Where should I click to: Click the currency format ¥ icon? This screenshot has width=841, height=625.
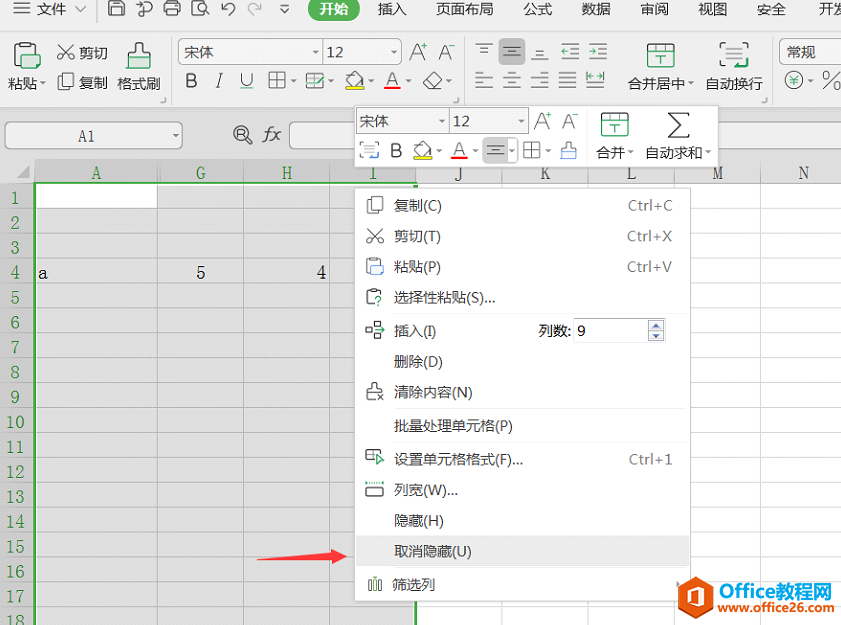[x=794, y=81]
